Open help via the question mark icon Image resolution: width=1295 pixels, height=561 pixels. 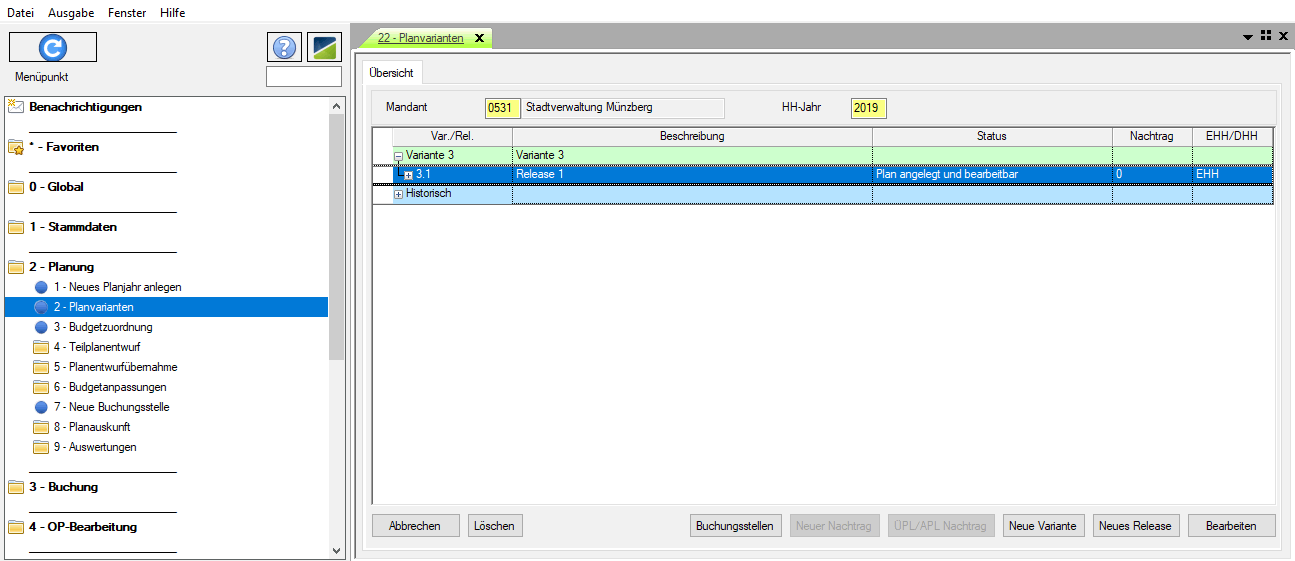point(284,47)
